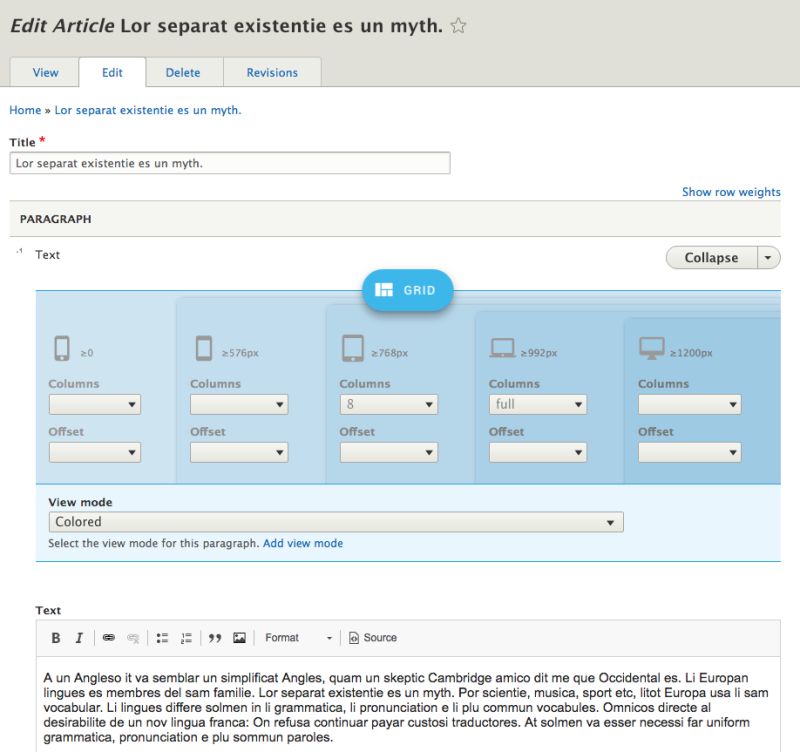Viewport: 800px width, 752px height.
Task: Insert a link using the link icon
Action: click(109, 638)
